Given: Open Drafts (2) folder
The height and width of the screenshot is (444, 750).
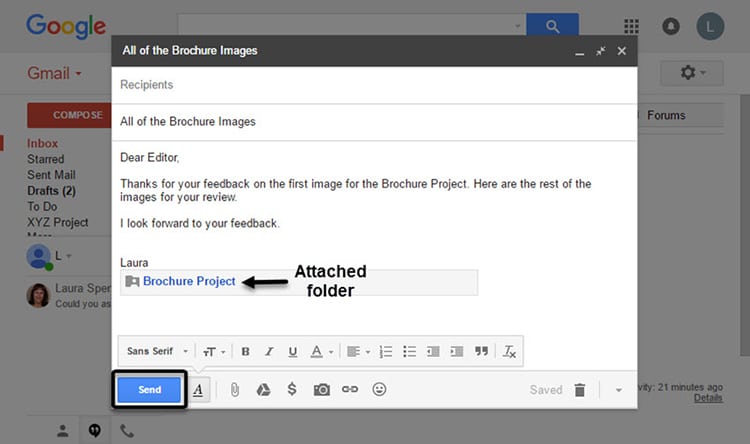Looking at the screenshot, I should tap(51, 190).
